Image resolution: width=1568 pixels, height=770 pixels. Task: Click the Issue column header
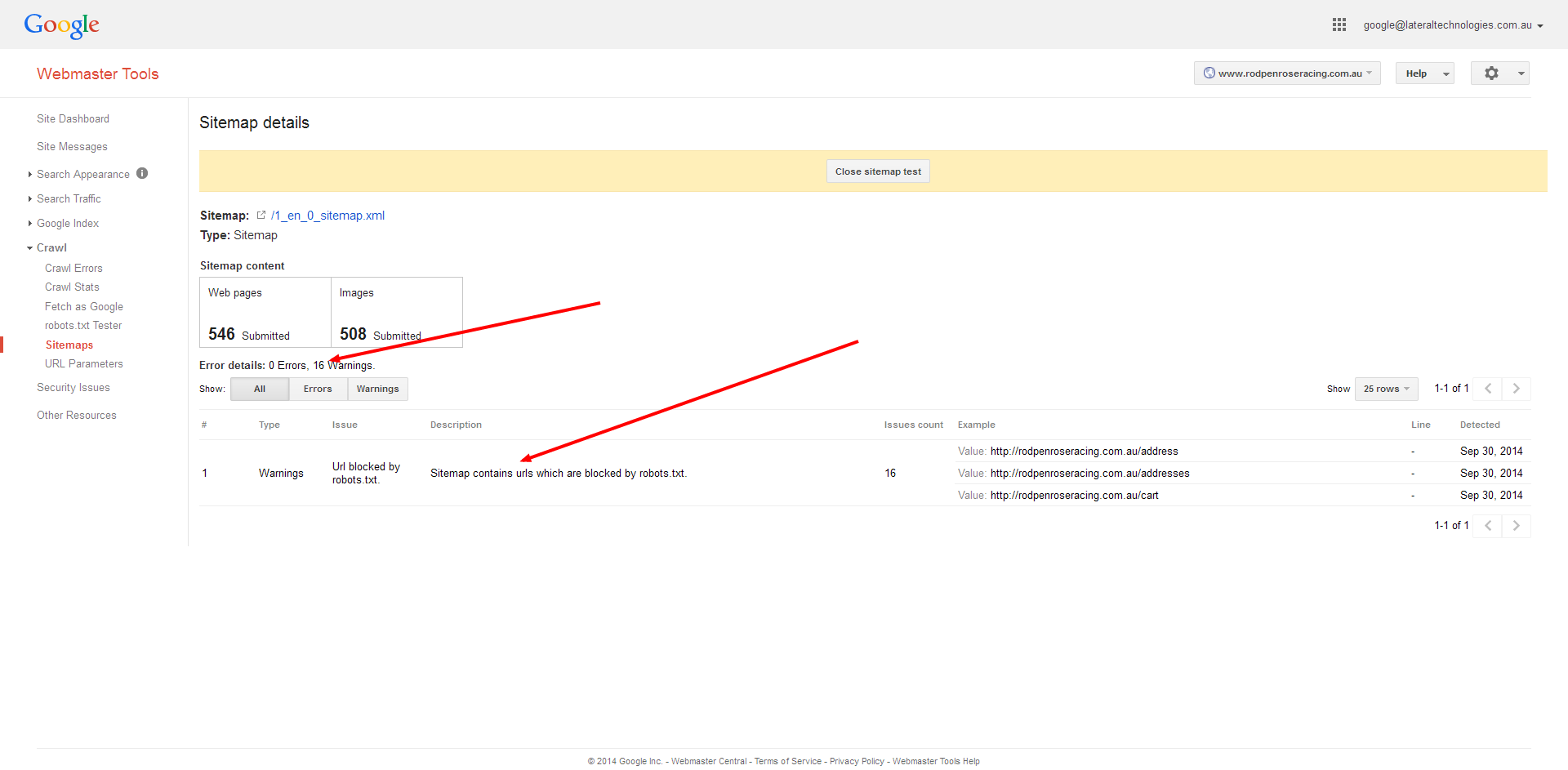[345, 425]
